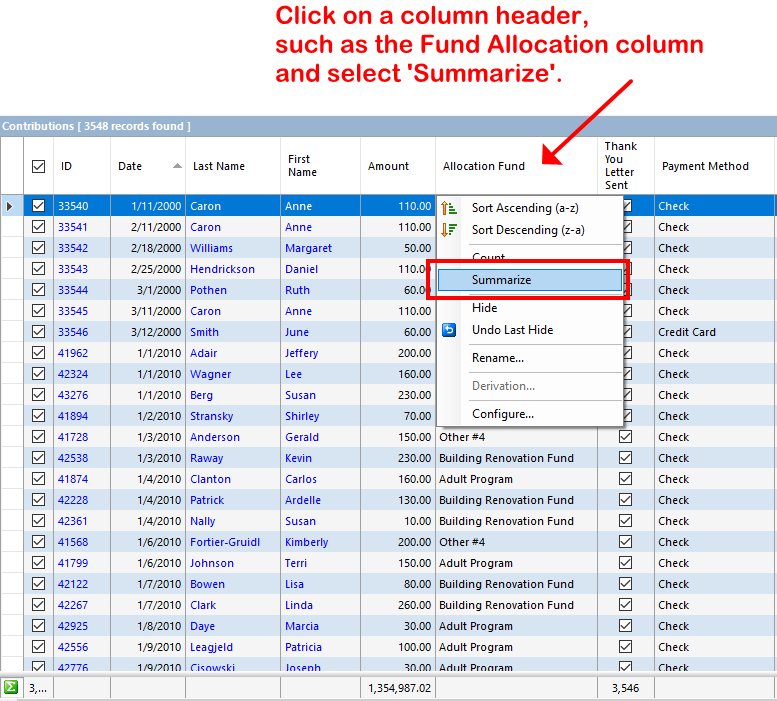
Task: Click the row pointer arrow beside record 33540
Action: (x=10, y=206)
